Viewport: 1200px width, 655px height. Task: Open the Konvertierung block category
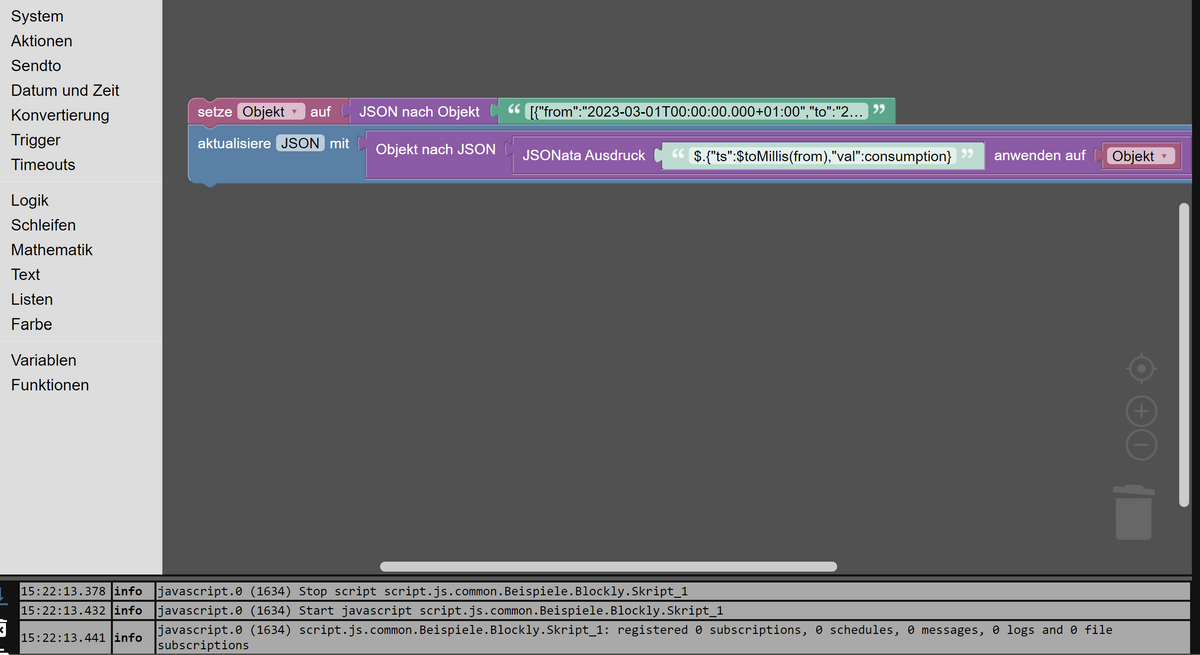[60, 115]
